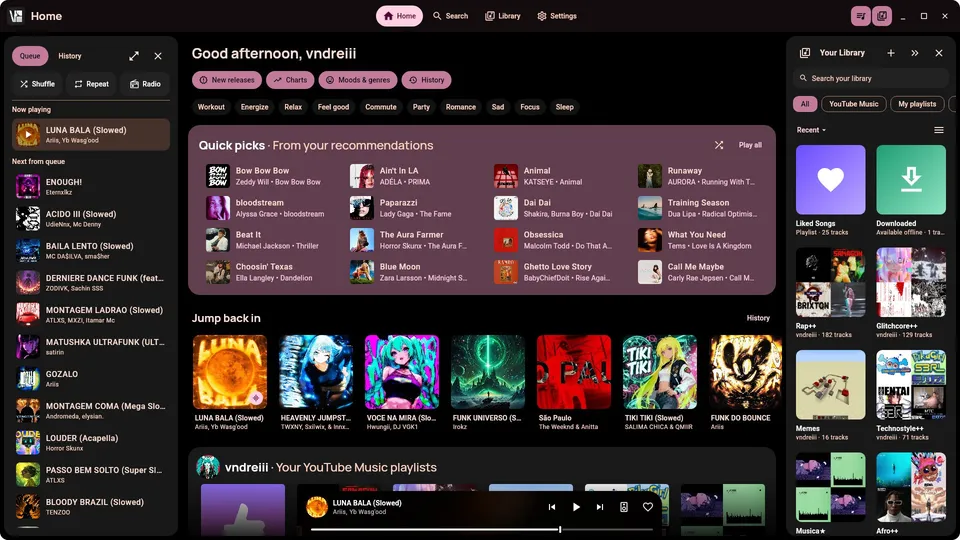The image size is (960, 540).
Task: Select the Energize mood filter
Action: [x=255, y=107]
